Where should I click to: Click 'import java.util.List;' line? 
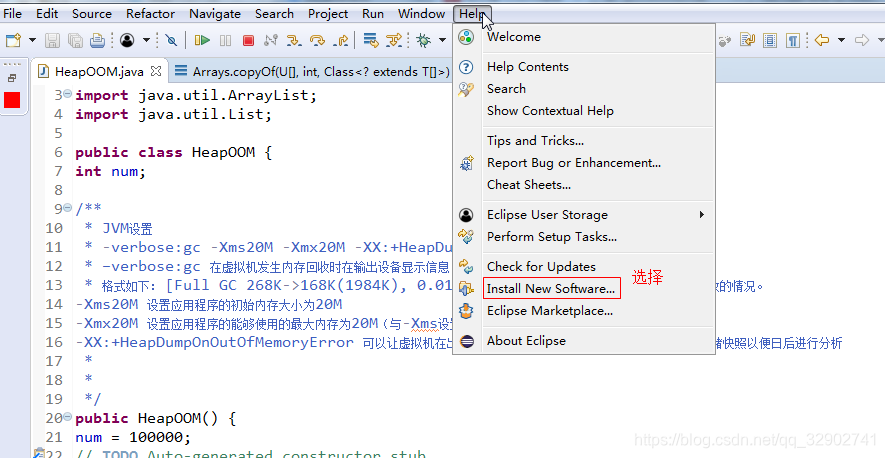(173, 115)
